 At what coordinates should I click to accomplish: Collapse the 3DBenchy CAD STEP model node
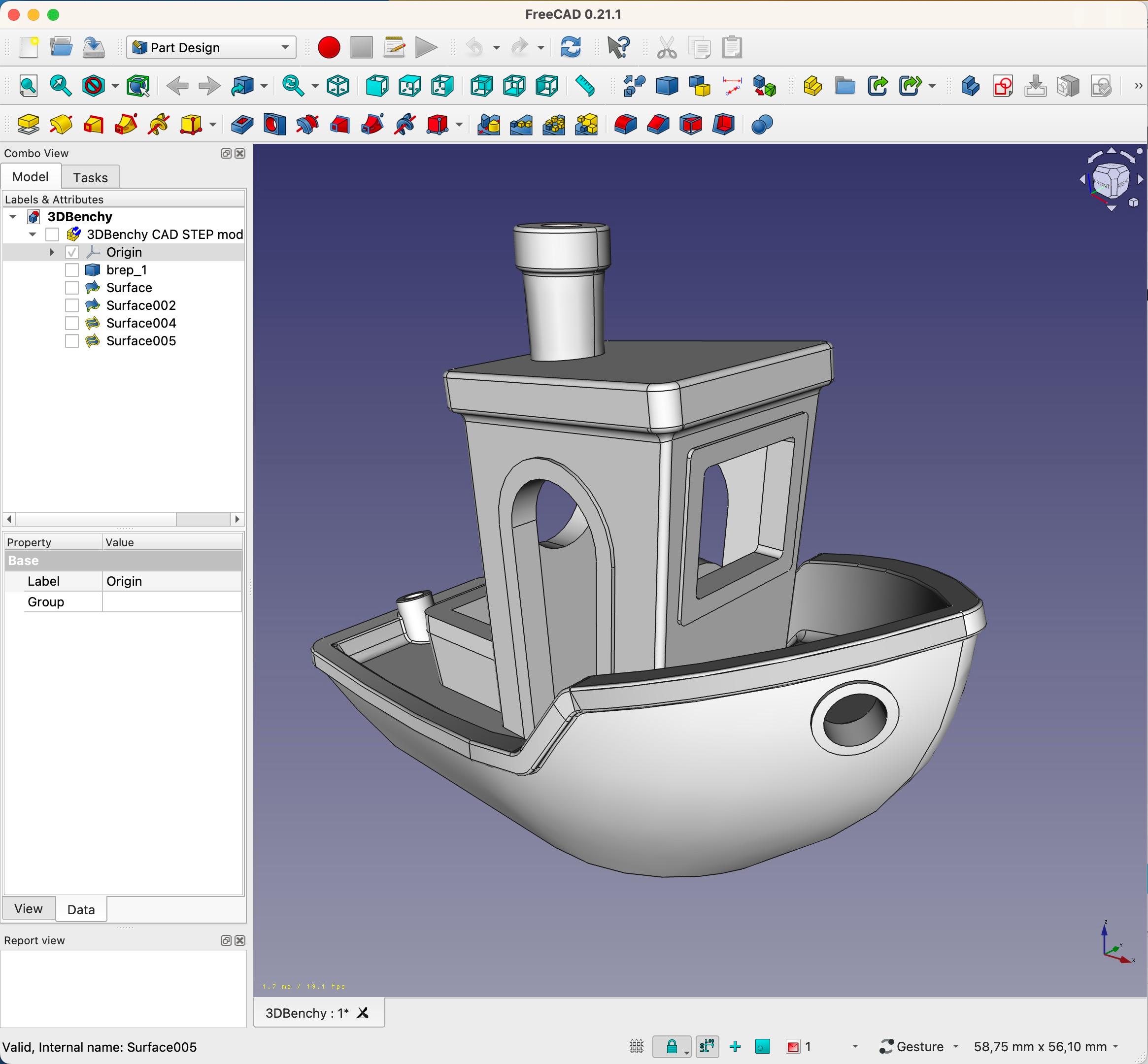click(33, 234)
